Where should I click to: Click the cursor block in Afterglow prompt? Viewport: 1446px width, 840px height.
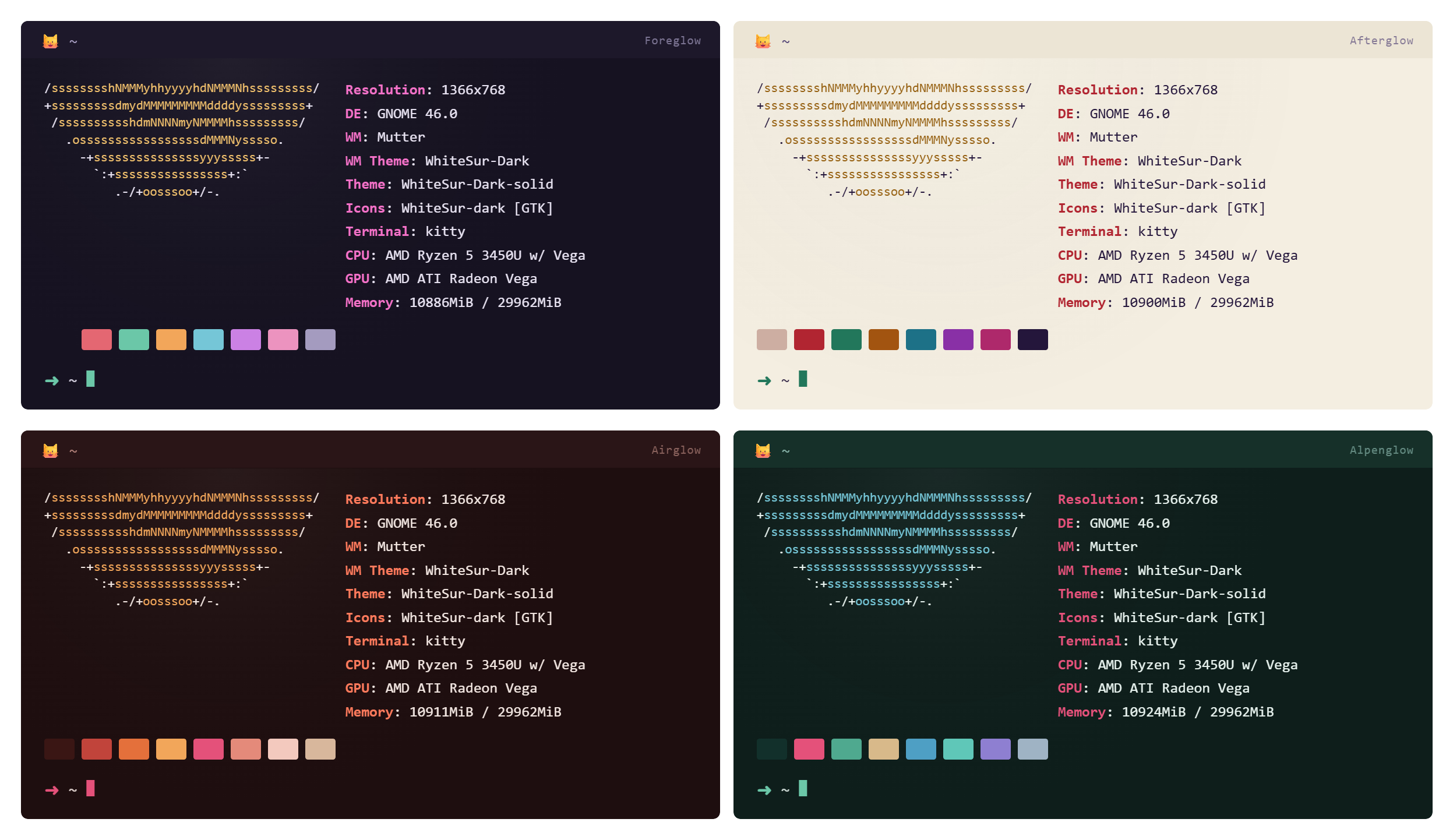click(803, 379)
